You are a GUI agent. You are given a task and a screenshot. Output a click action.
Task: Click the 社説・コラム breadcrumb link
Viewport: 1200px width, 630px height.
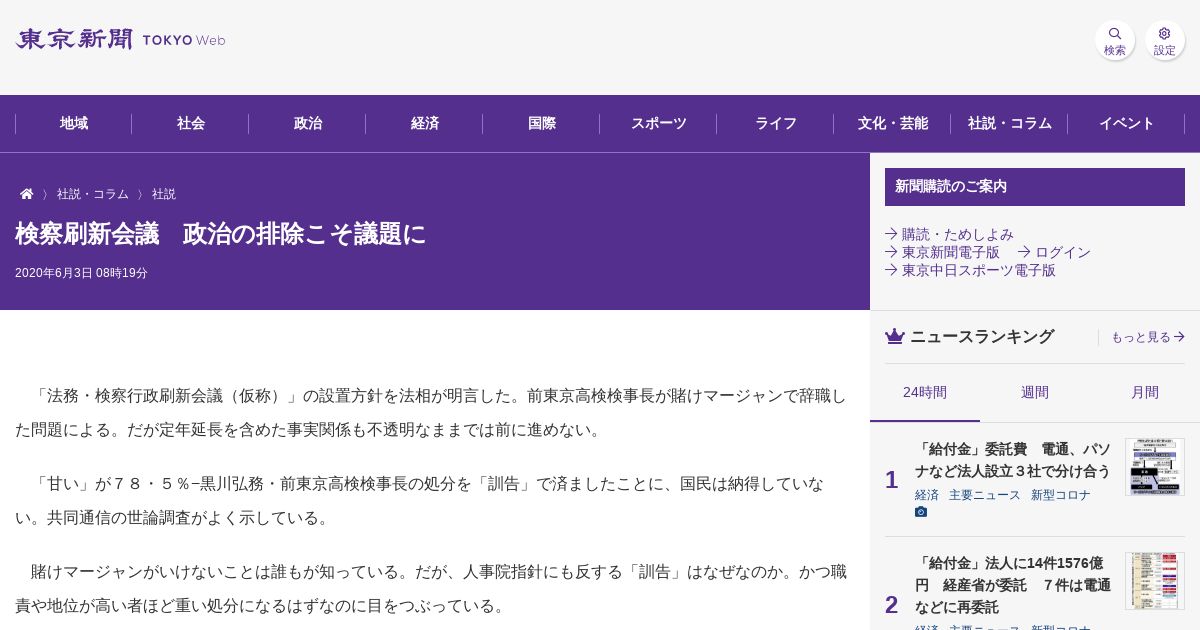(93, 194)
